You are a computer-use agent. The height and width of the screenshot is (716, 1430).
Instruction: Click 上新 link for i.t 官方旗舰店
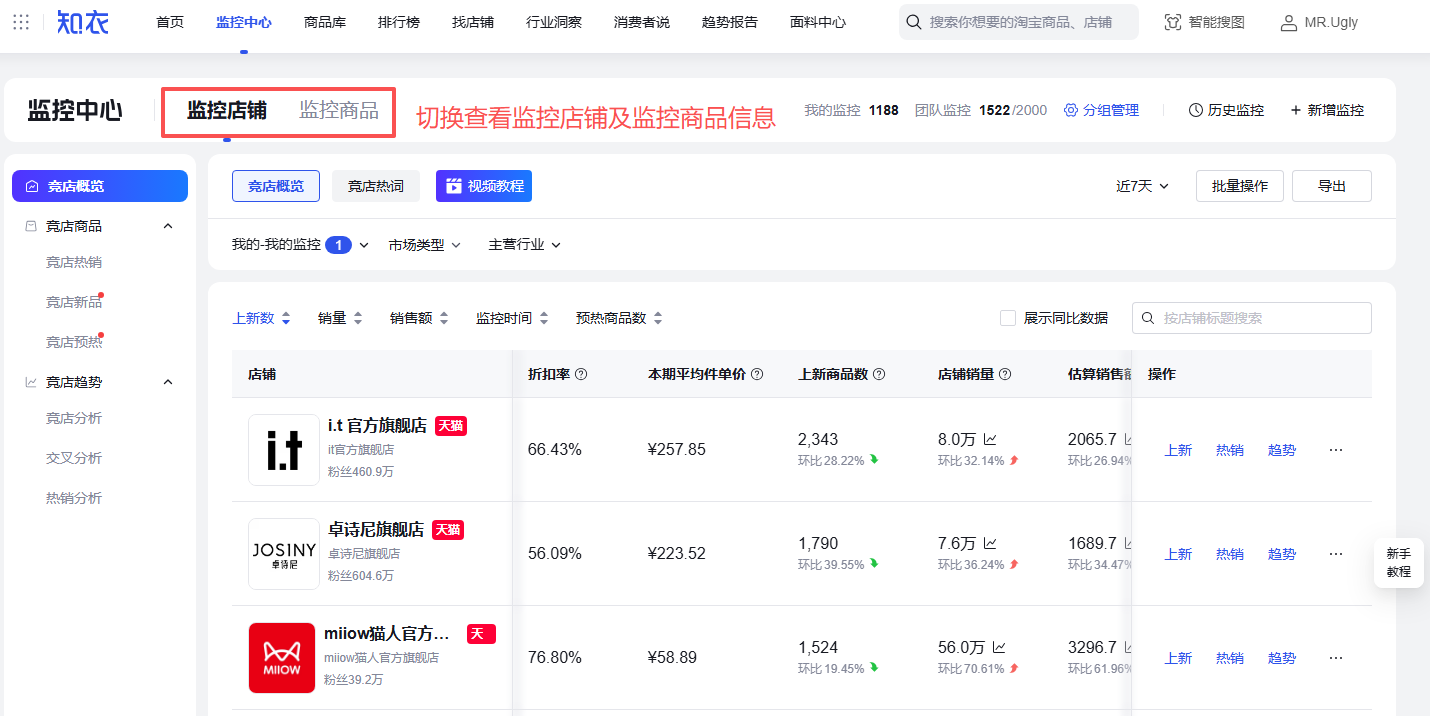pyautogui.click(x=1178, y=450)
